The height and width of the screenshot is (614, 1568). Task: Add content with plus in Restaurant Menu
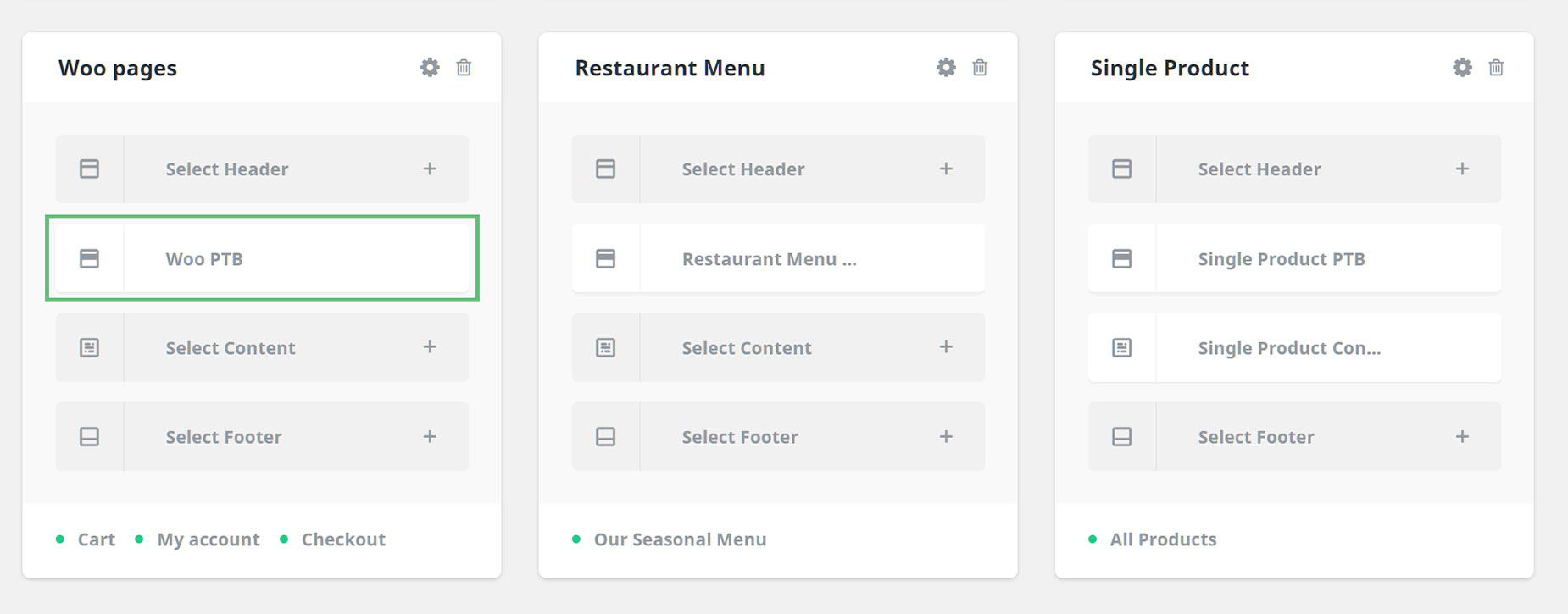[x=946, y=346]
